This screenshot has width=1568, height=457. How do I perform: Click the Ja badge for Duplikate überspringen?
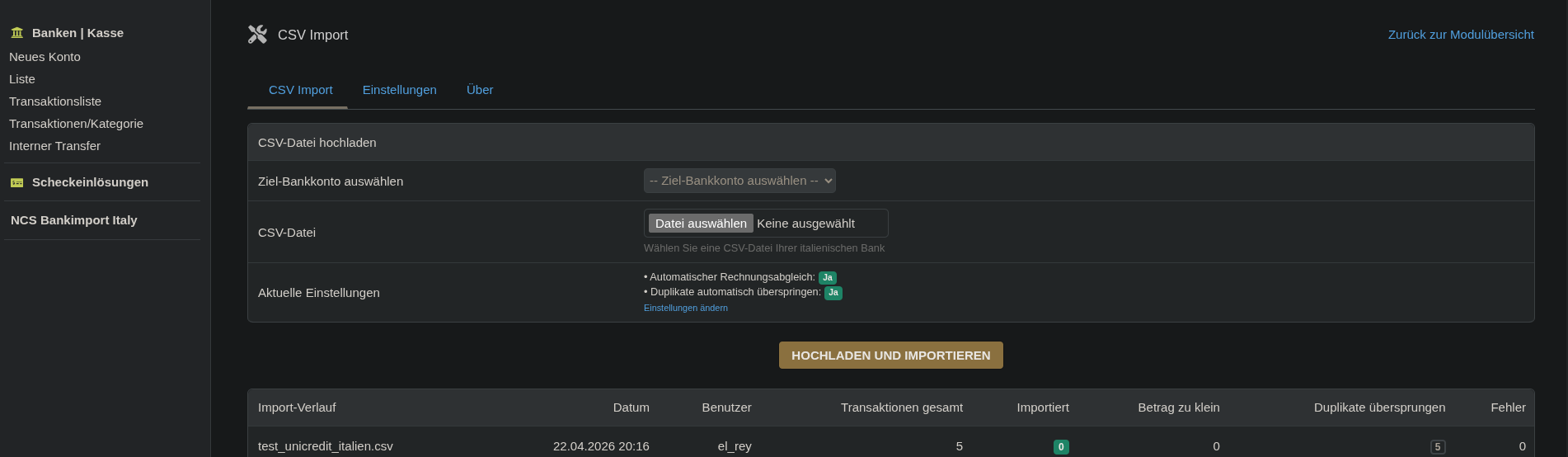(x=833, y=293)
